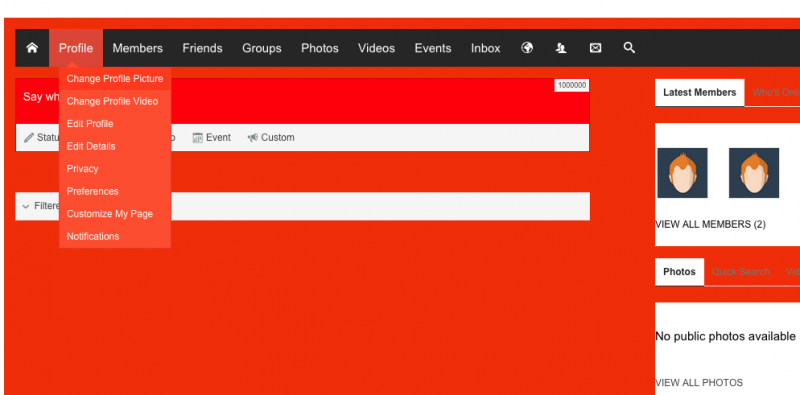
Task: Open the globe notifications icon
Action: tap(527, 48)
